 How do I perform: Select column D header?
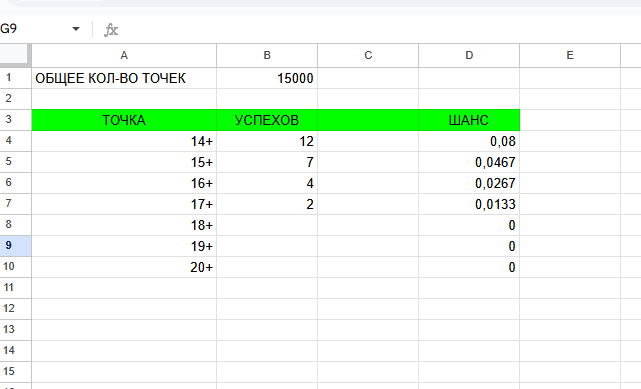[469, 56]
